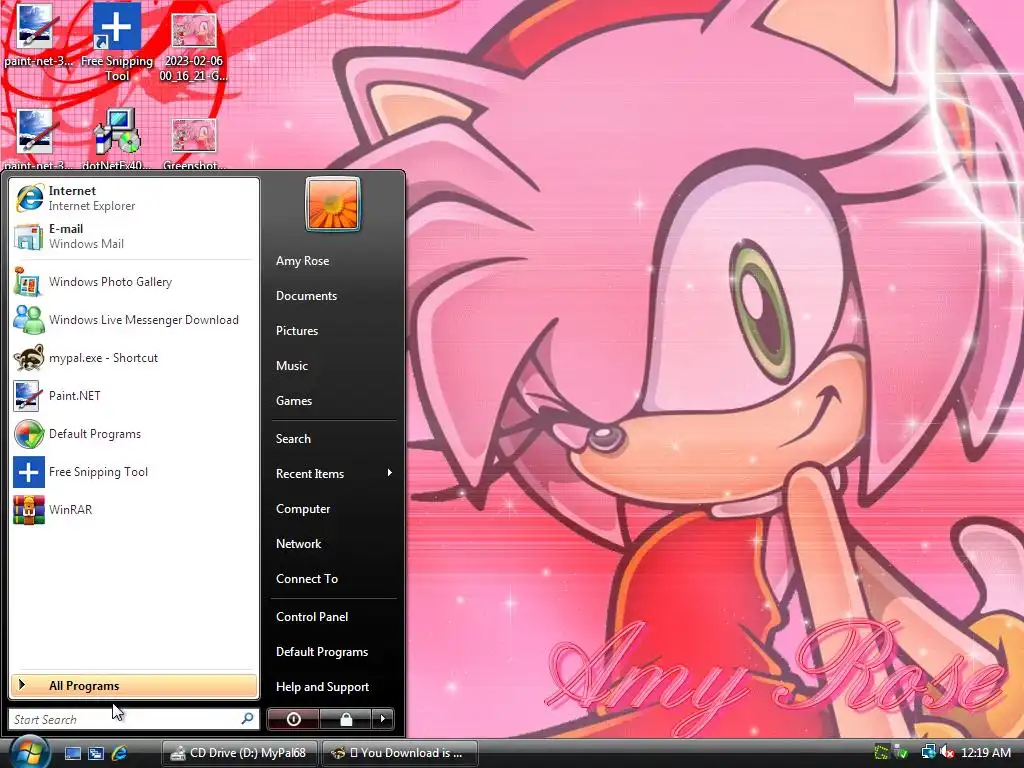Screen dimensions: 1024x768
Task: Open Default Programs with the globe icon
Action: [134, 434]
